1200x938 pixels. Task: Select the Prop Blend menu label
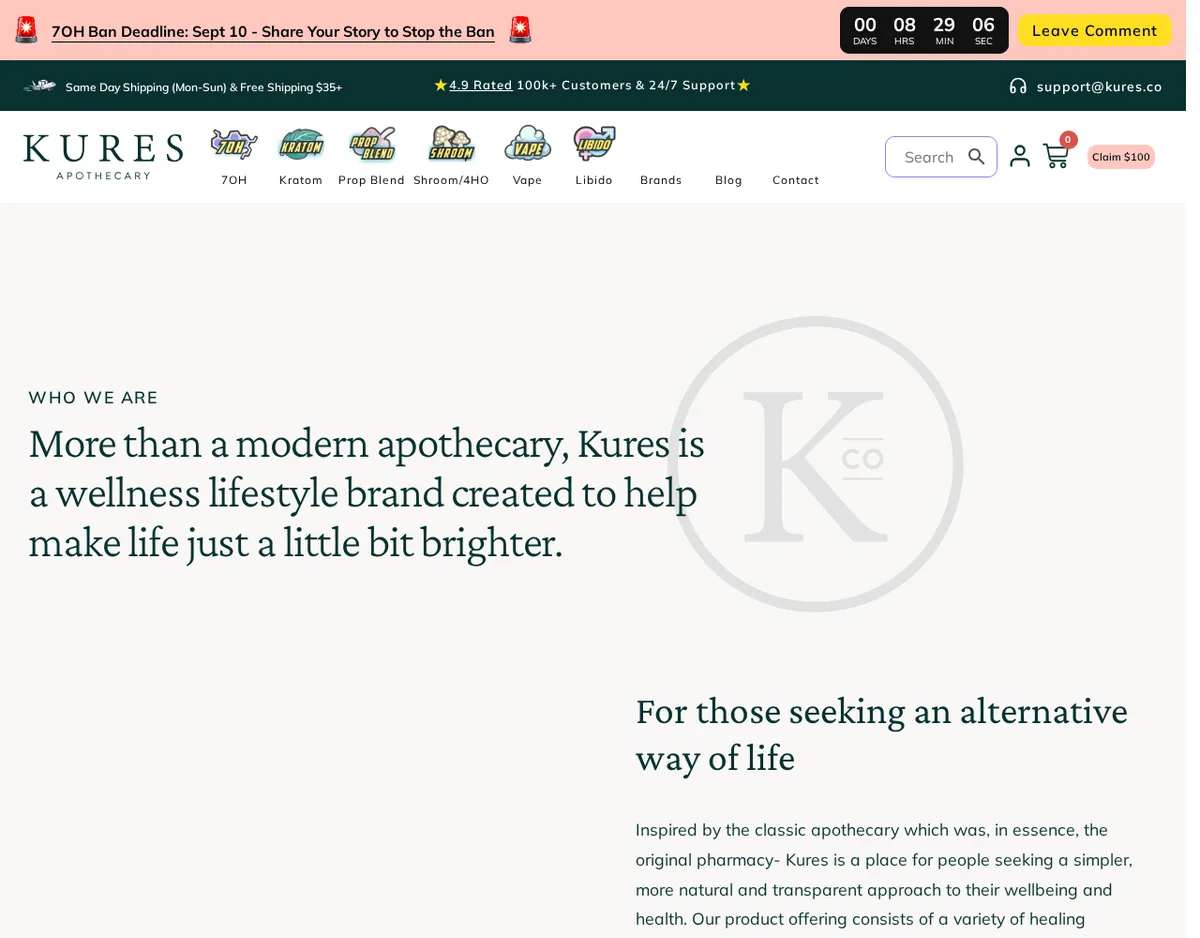(371, 180)
